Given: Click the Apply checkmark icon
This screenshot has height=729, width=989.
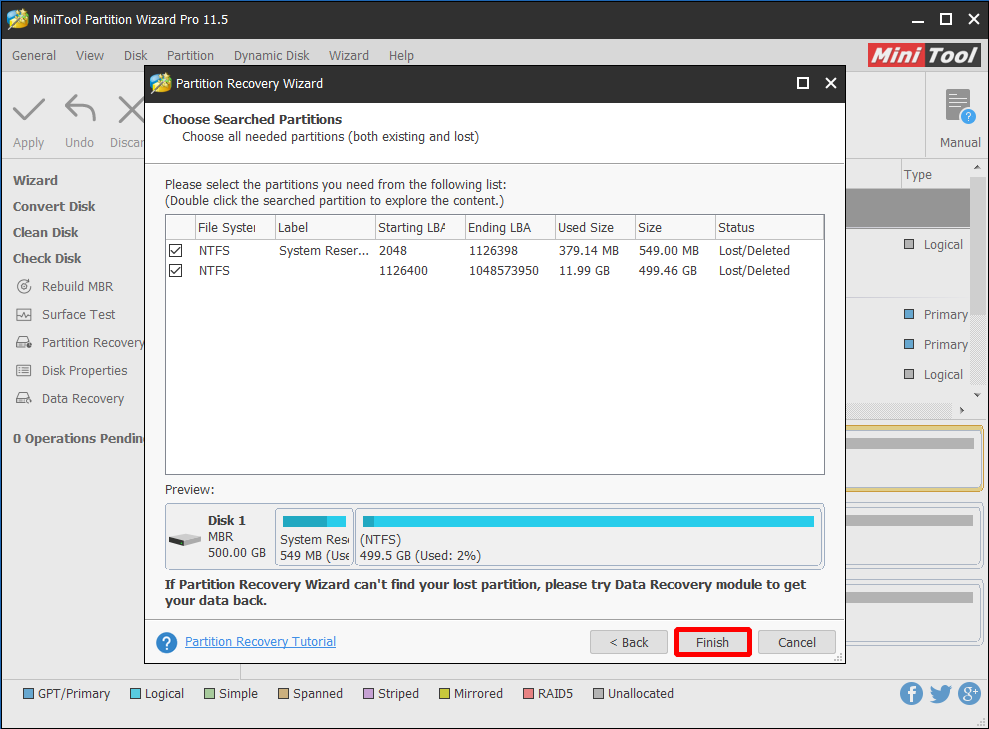Looking at the screenshot, I should 29,110.
